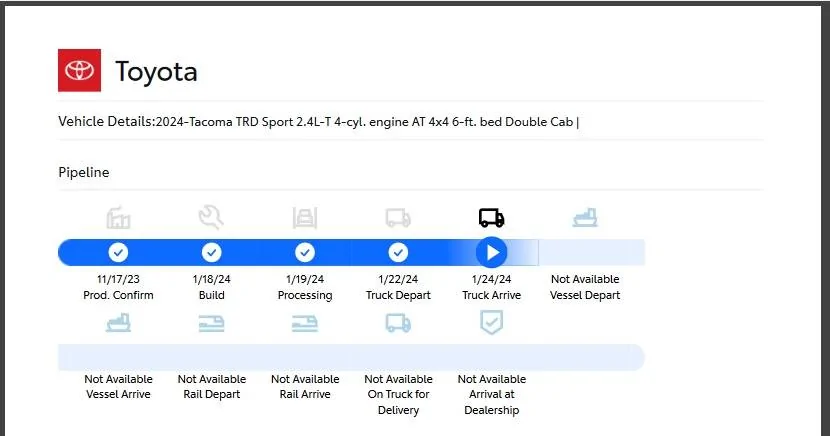The height and width of the screenshot is (436, 830).
Task: Select the Rail Depart train icon
Action: click(211, 323)
